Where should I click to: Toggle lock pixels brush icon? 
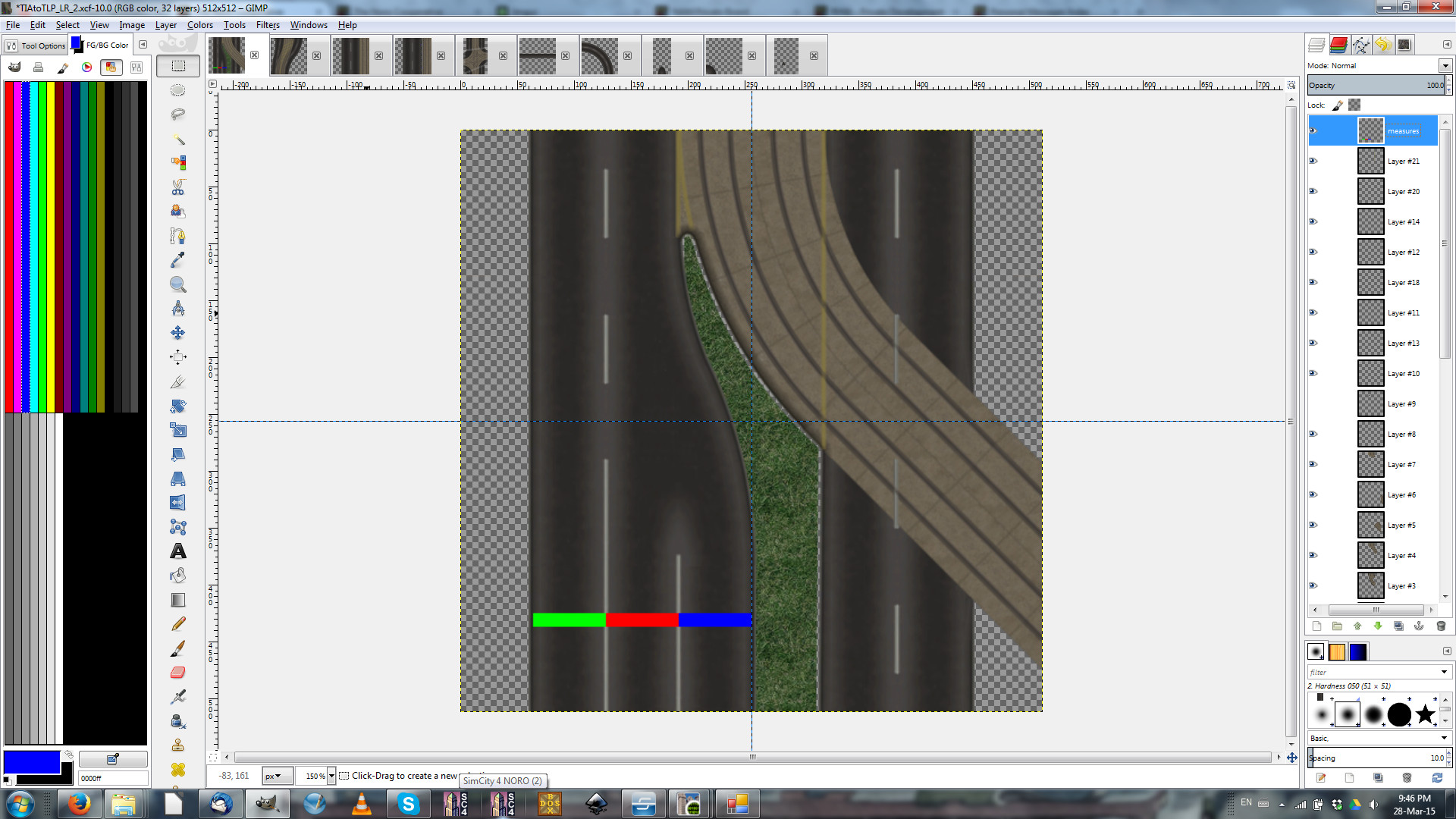coord(1338,105)
